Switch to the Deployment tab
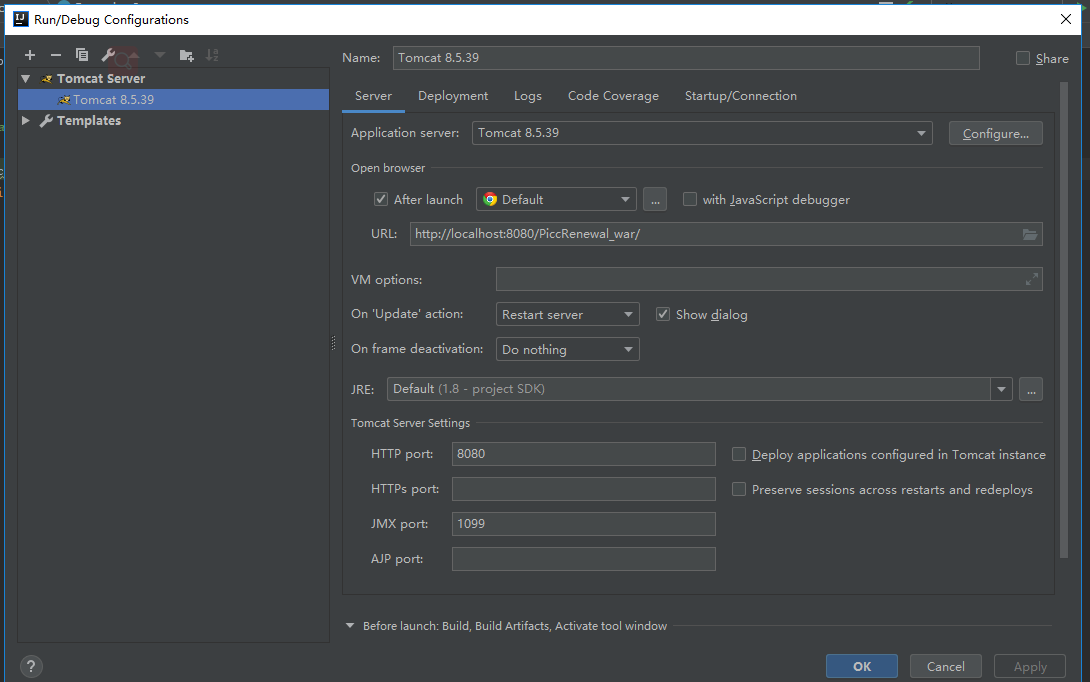The width and height of the screenshot is (1090, 682). click(453, 96)
